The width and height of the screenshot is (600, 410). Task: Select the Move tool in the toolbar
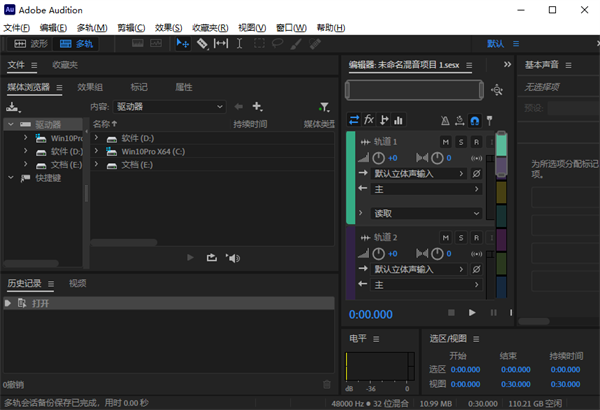pos(182,44)
